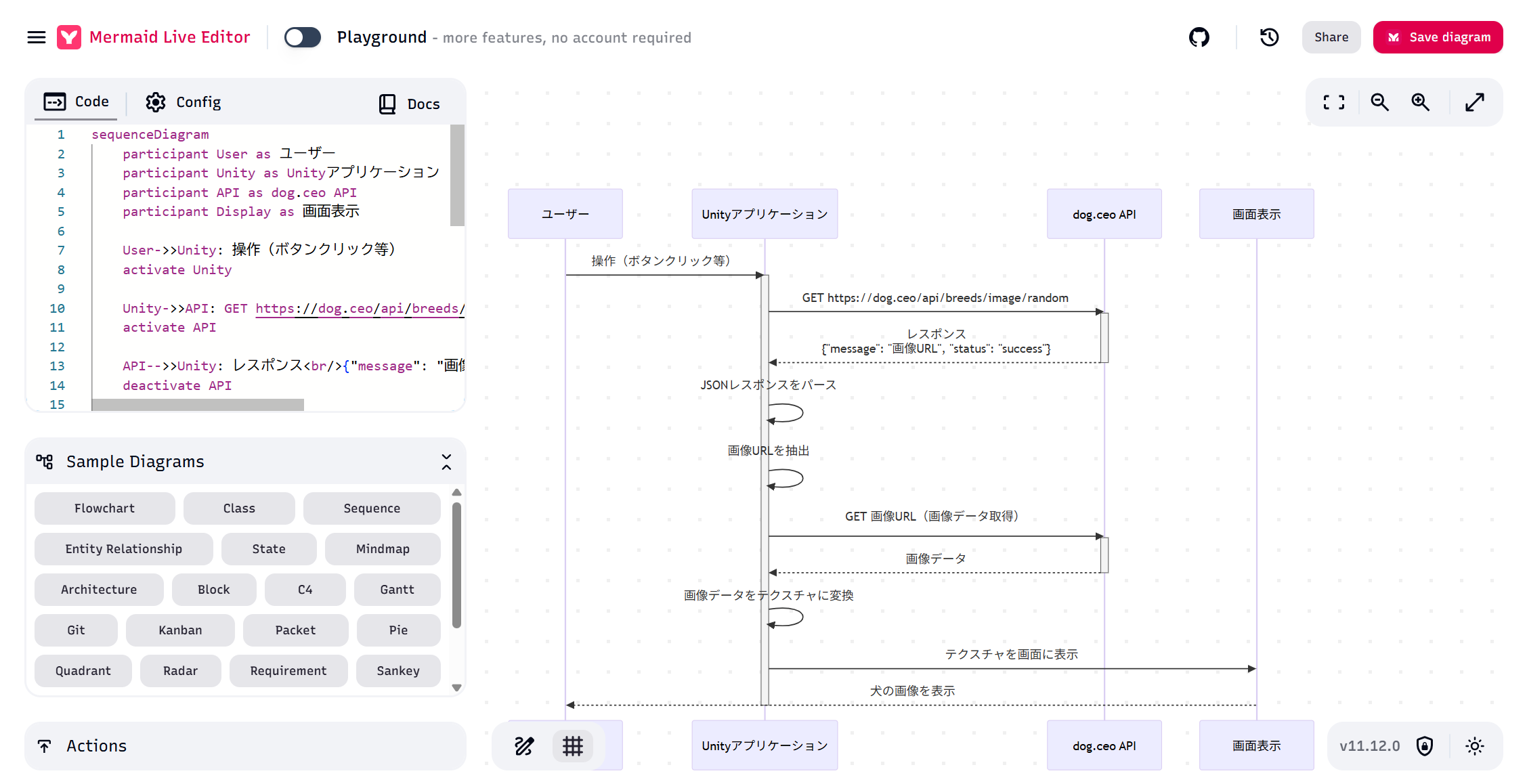Open the GitHub repository icon
1527x784 pixels.
pyautogui.click(x=1199, y=37)
